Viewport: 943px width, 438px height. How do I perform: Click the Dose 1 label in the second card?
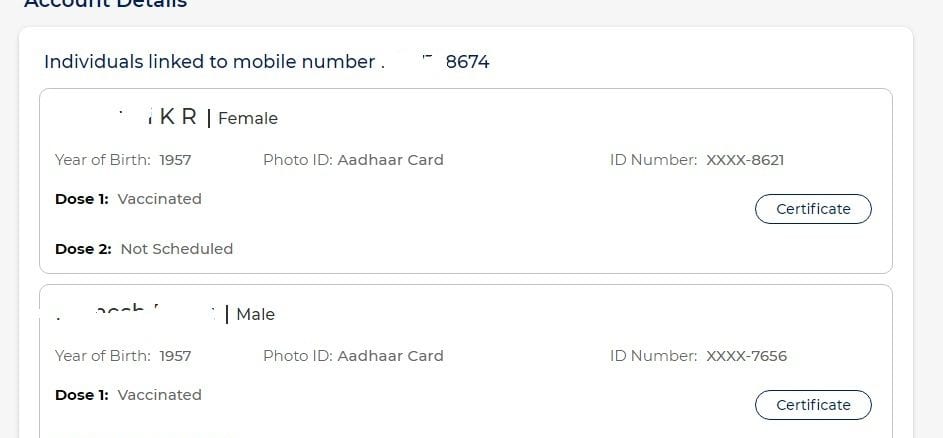tap(82, 395)
